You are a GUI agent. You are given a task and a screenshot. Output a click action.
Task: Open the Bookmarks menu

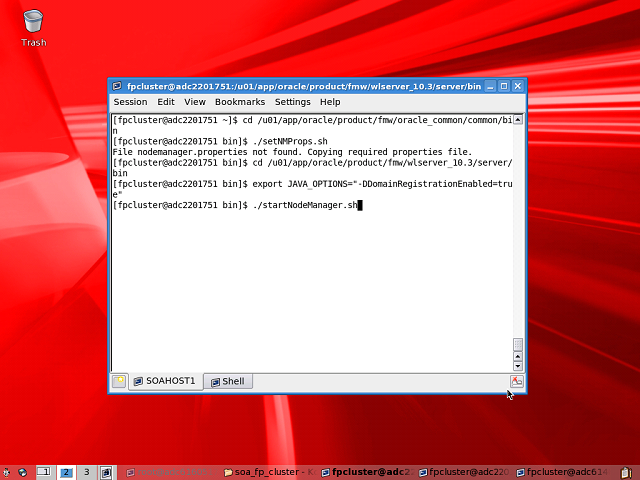pos(240,102)
